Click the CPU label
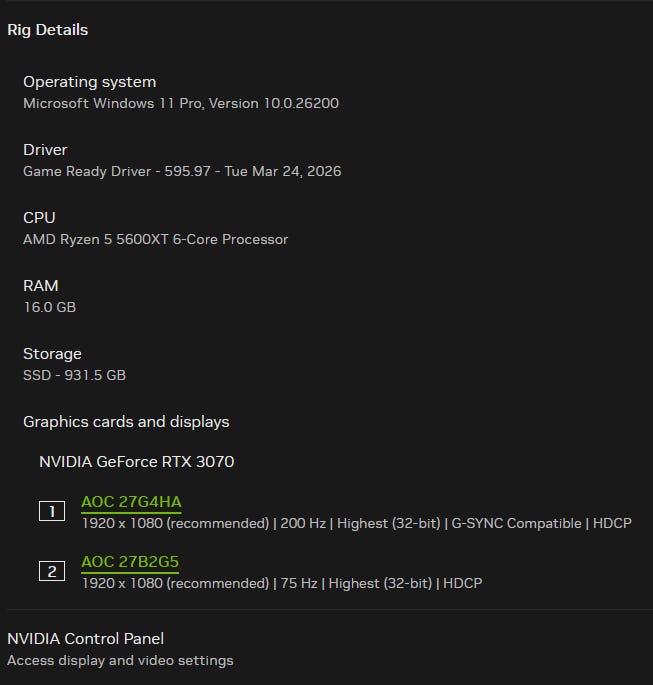Viewport: 653px width, 685px height. (39, 218)
